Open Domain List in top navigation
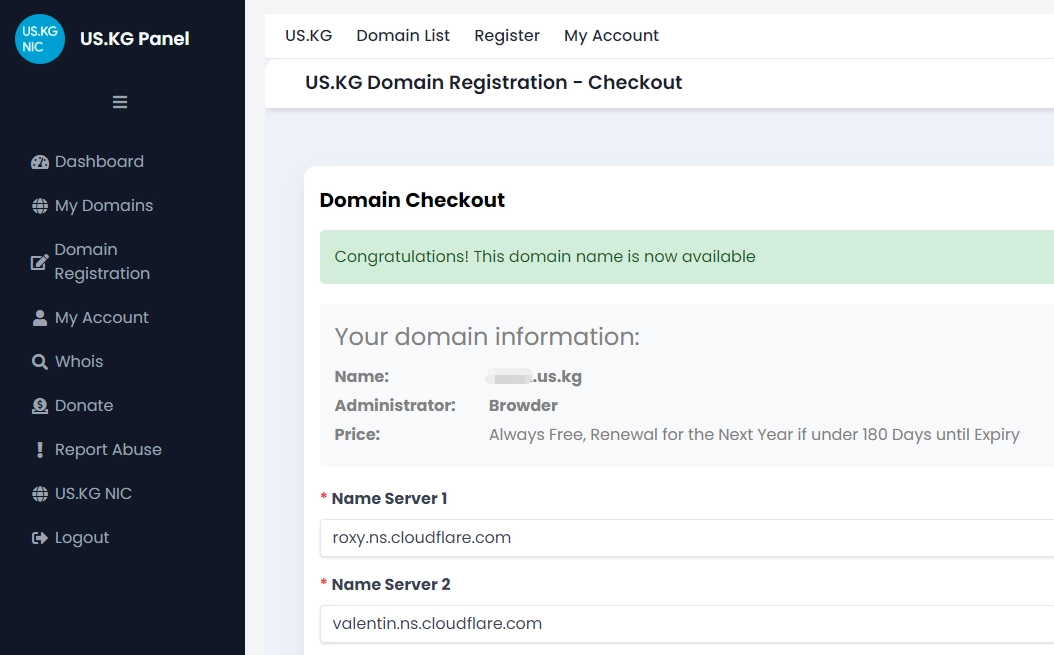 [403, 36]
